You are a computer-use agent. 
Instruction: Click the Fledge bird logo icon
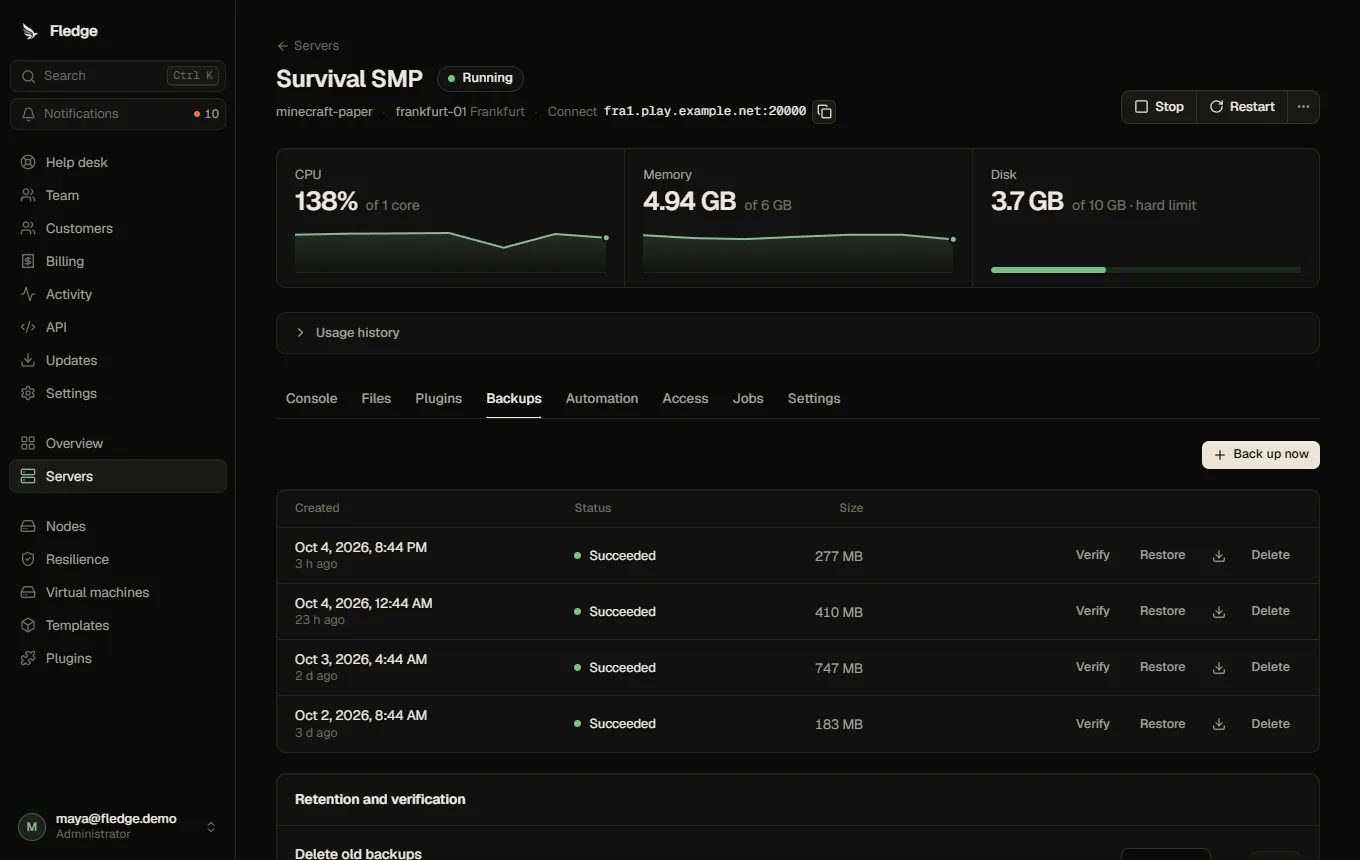pyautogui.click(x=30, y=31)
